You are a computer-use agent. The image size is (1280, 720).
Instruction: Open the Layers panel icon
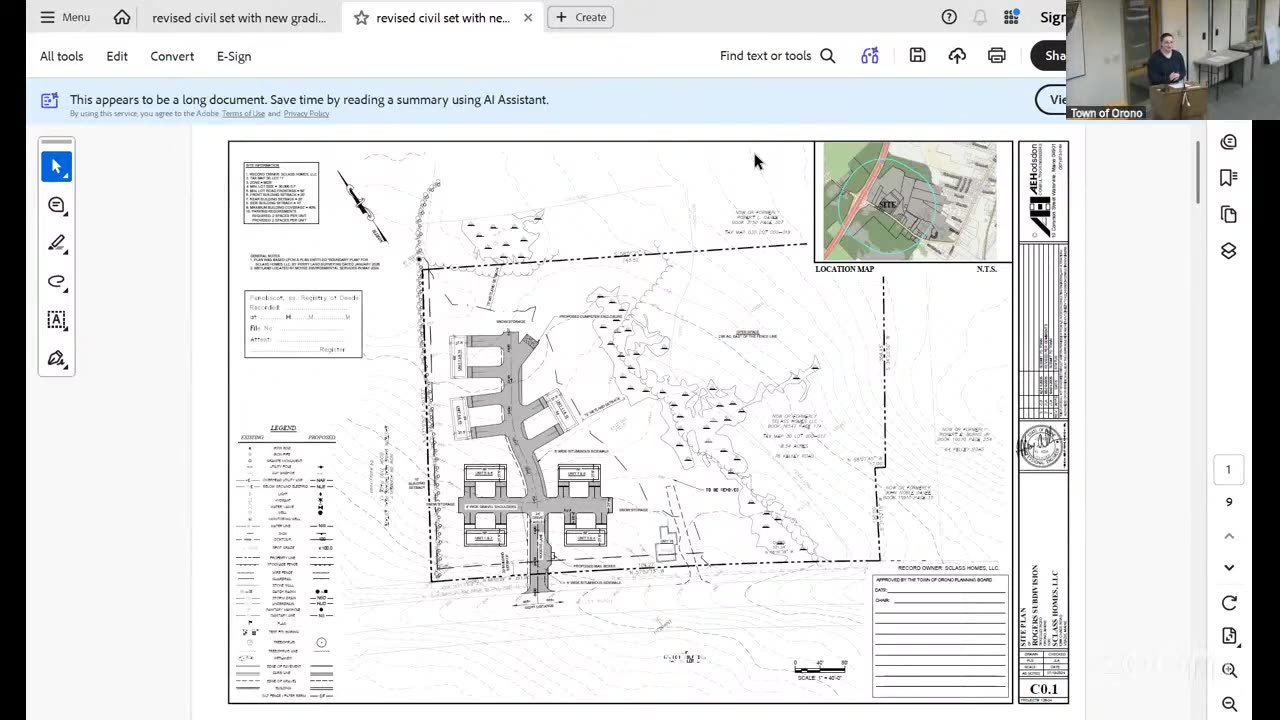point(1229,251)
